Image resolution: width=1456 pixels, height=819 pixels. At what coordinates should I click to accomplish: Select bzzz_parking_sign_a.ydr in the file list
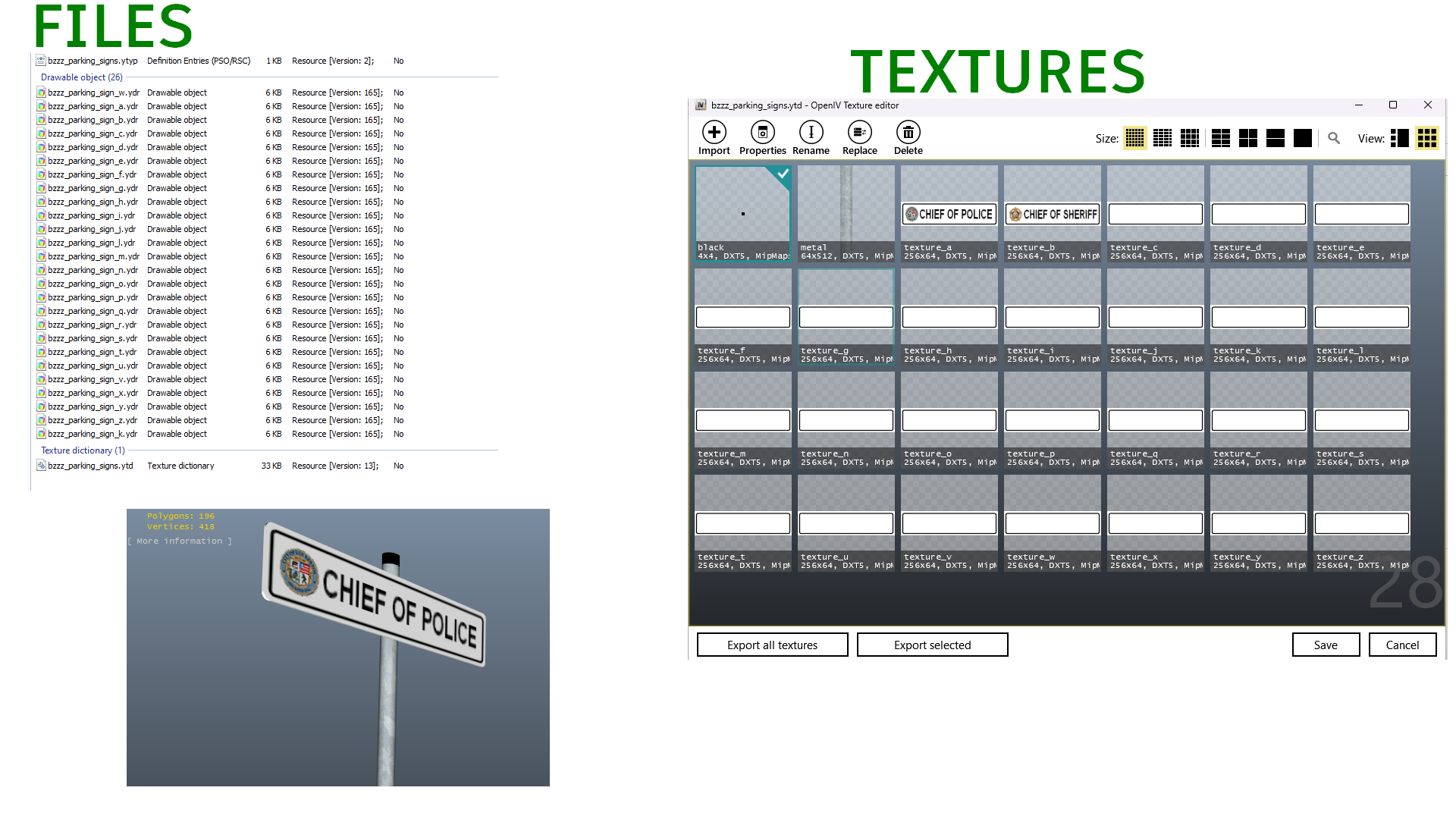(x=93, y=106)
